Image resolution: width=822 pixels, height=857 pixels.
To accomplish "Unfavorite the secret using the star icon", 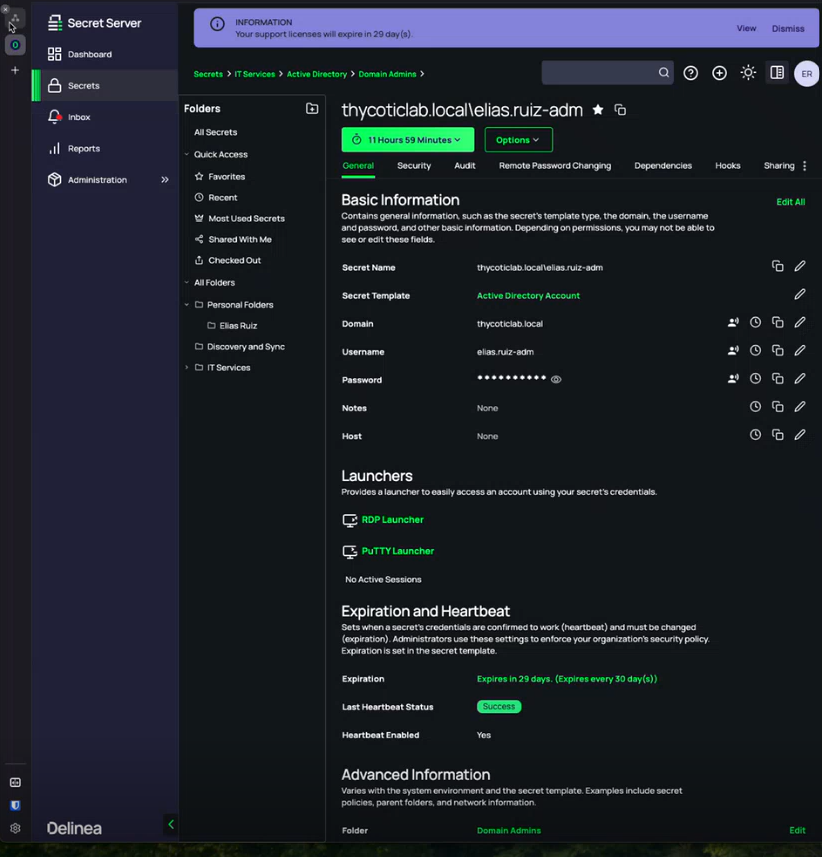I will (x=598, y=110).
